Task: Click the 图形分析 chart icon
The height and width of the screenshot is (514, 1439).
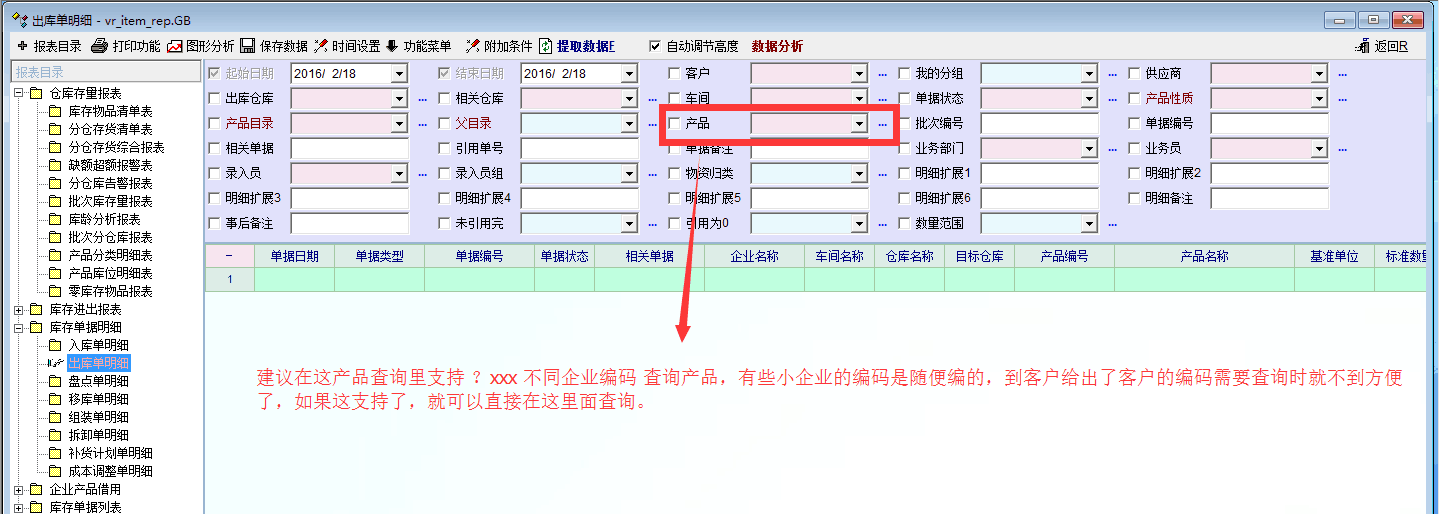Action: click(175, 46)
